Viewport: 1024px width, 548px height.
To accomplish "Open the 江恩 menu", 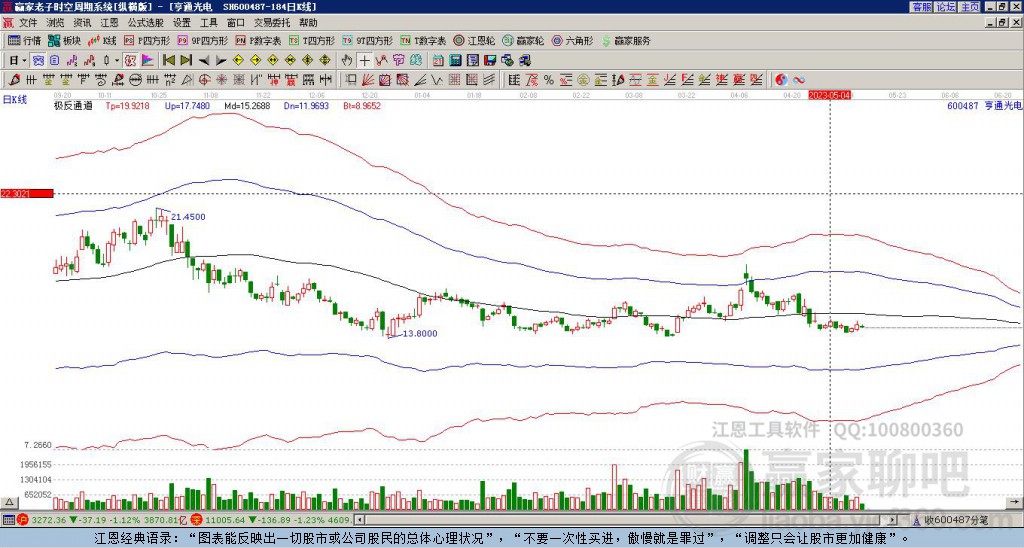I will (109, 23).
